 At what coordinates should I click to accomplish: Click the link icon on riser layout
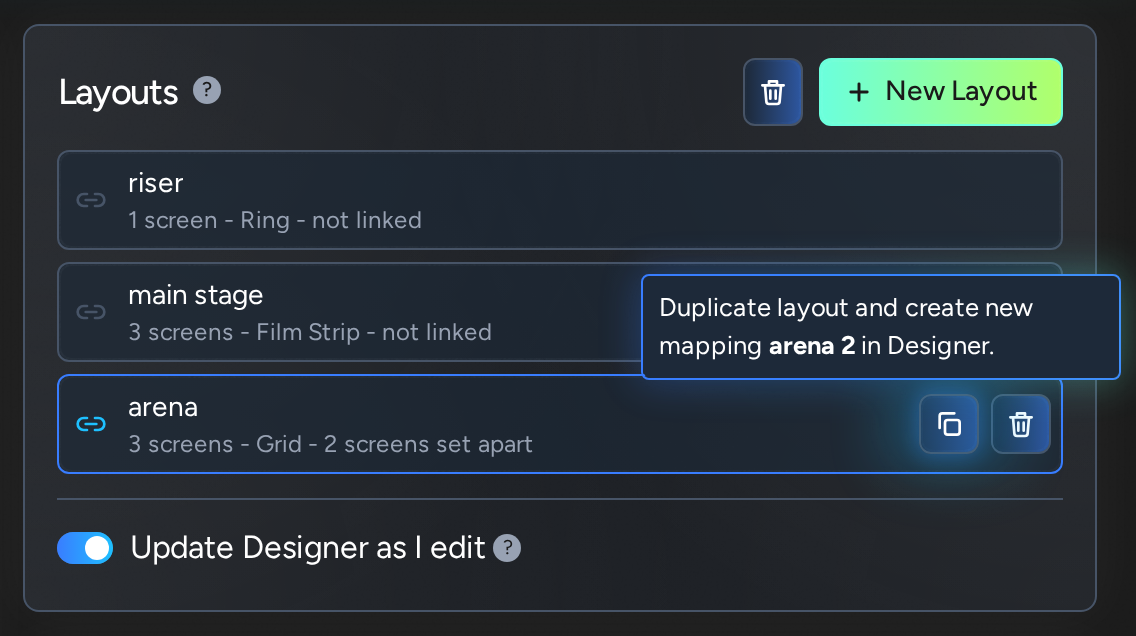pyautogui.click(x=91, y=200)
